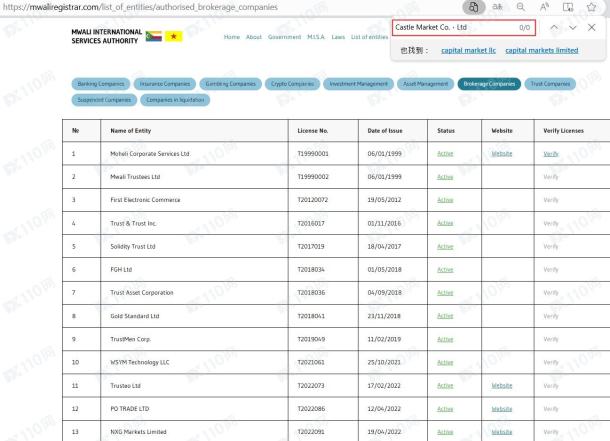Click Verify for Mwali Trustees Ltd
The image size is (610, 441).
coord(550,177)
